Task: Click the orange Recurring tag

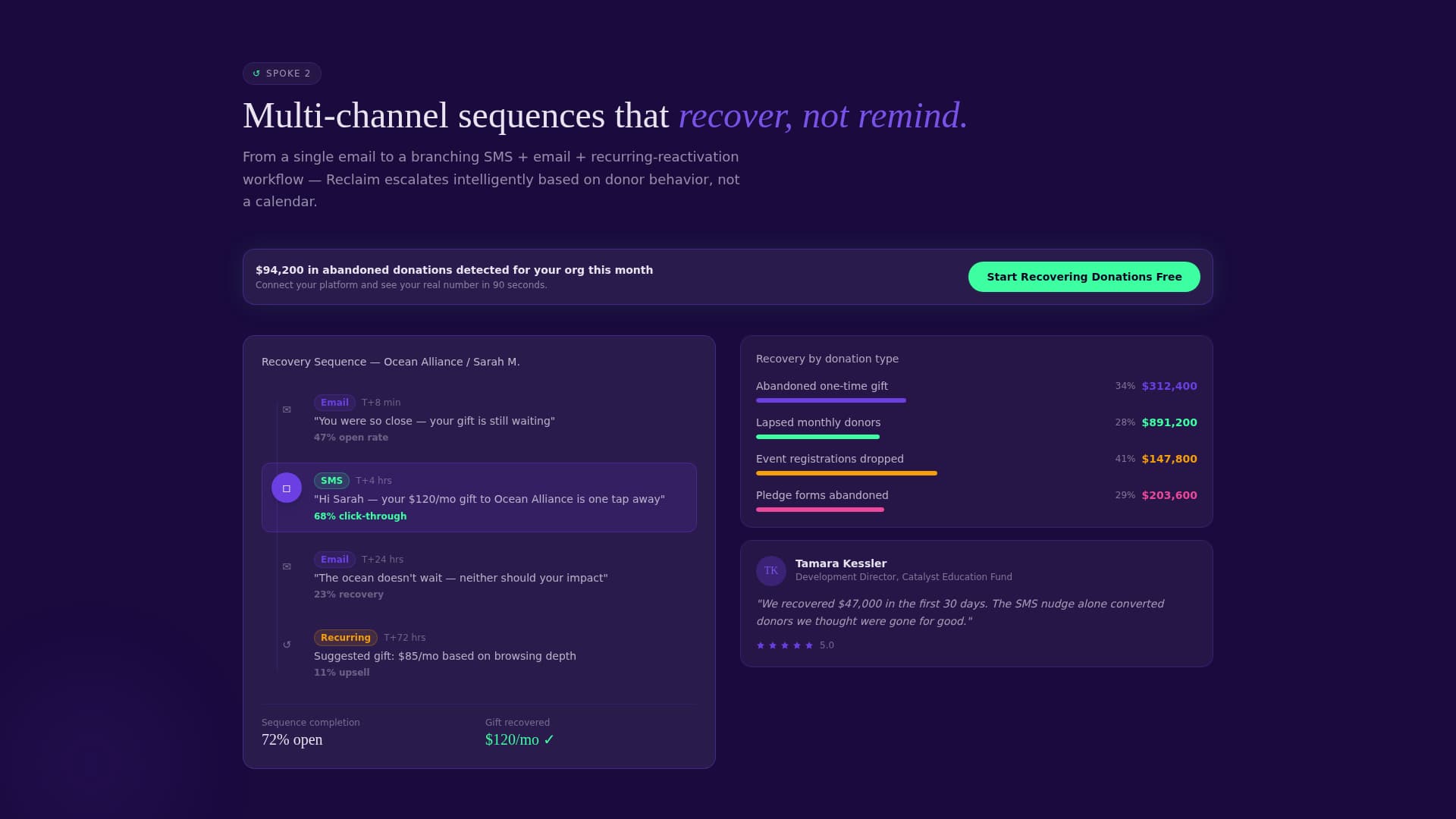Action: (x=346, y=638)
